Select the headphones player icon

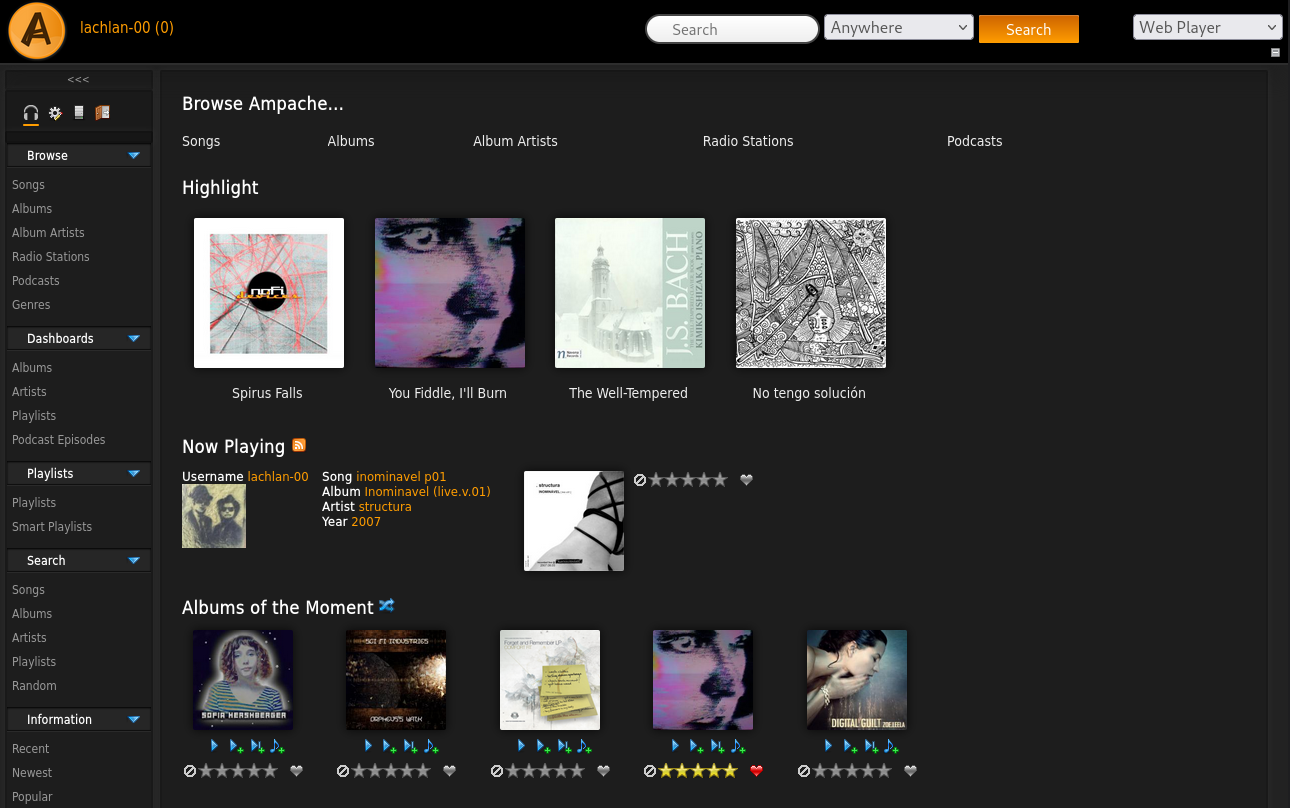pos(30,112)
